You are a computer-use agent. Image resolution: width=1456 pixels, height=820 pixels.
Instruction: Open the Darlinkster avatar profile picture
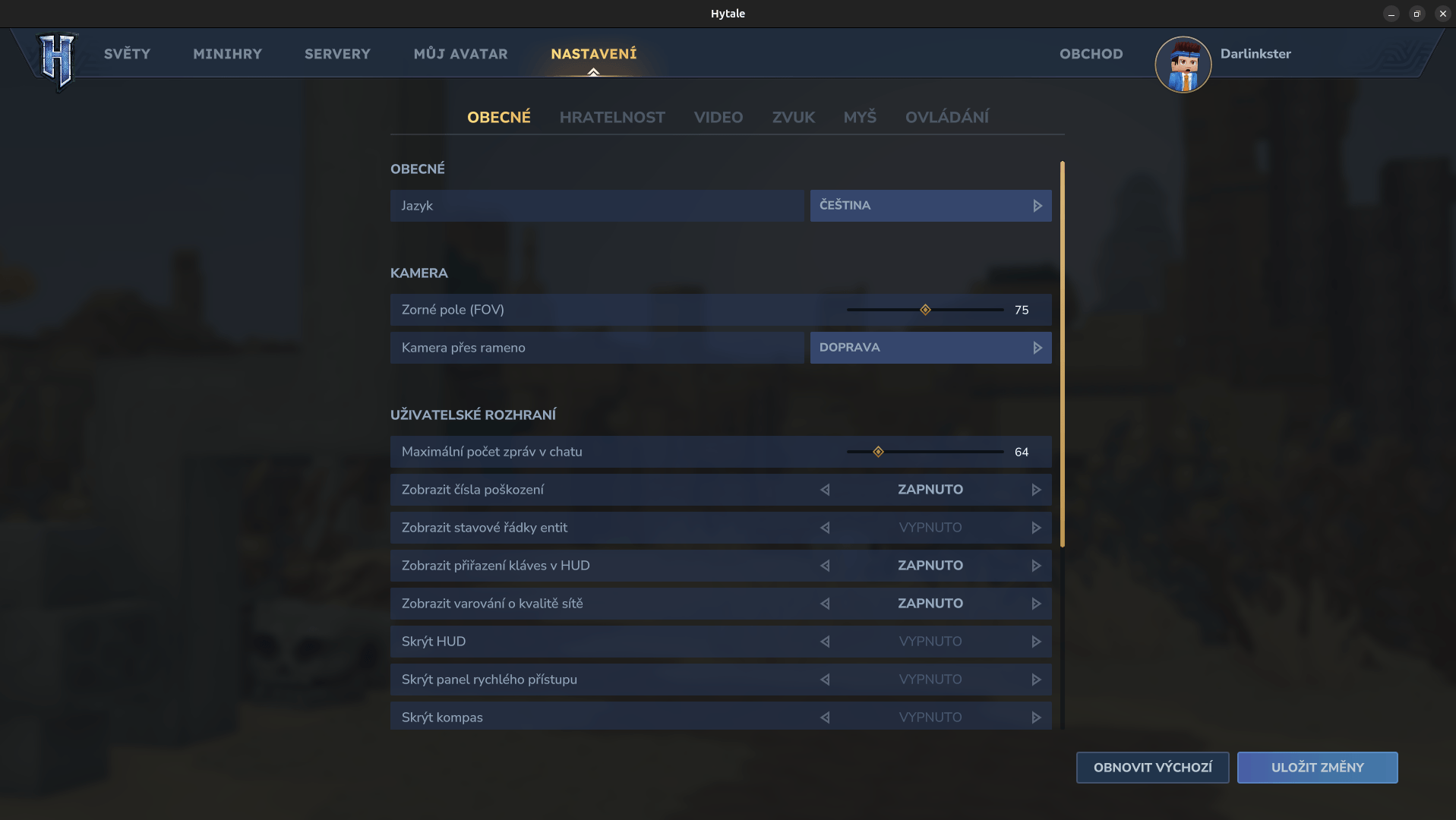point(1183,65)
